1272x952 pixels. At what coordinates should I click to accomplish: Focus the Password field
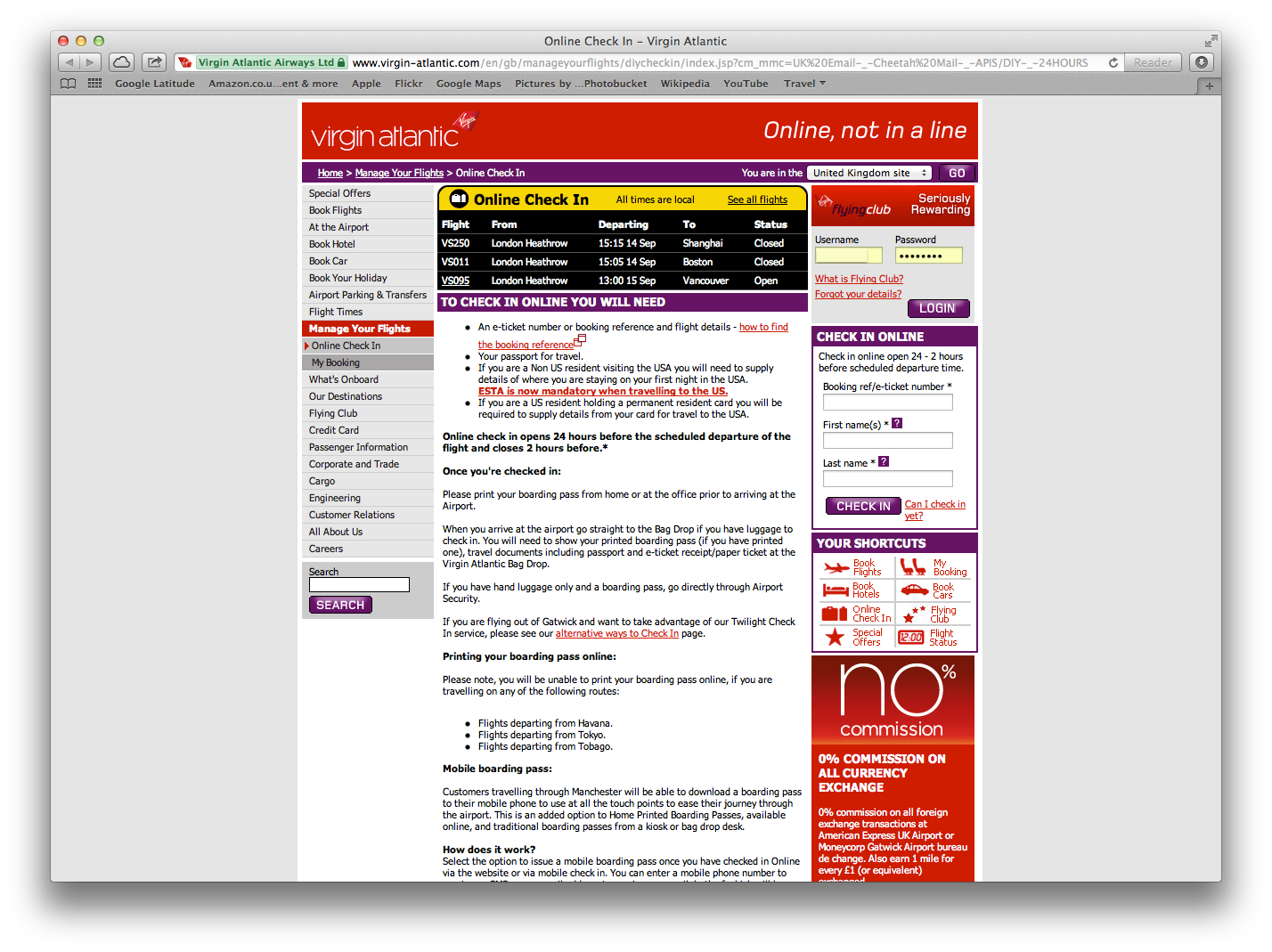coord(928,256)
